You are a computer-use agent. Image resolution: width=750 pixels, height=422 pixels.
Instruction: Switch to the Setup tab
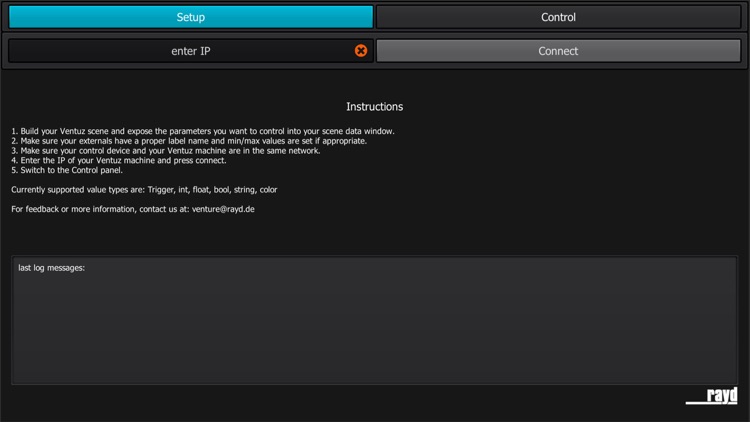tap(191, 17)
